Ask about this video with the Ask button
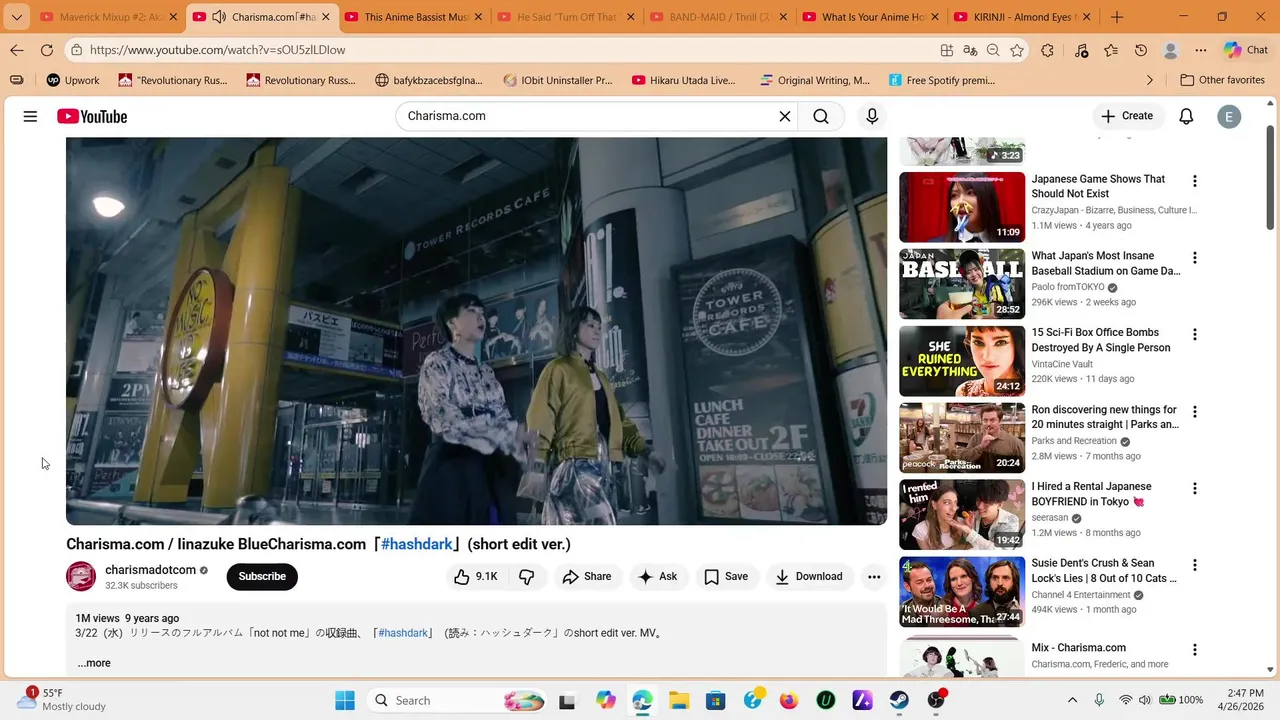Viewport: 1280px width, 720px height. point(658,576)
